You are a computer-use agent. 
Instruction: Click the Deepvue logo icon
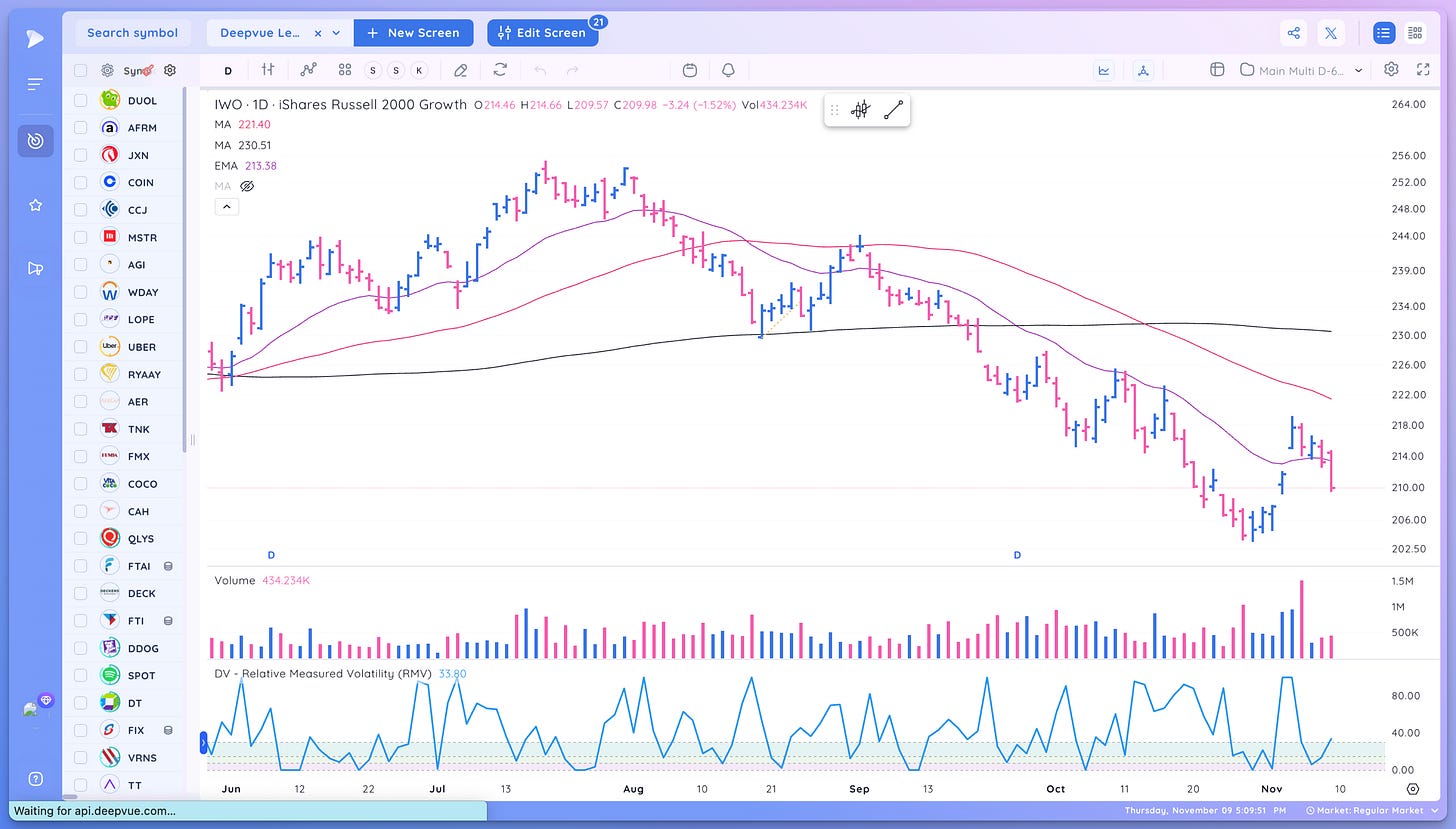point(35,38)
